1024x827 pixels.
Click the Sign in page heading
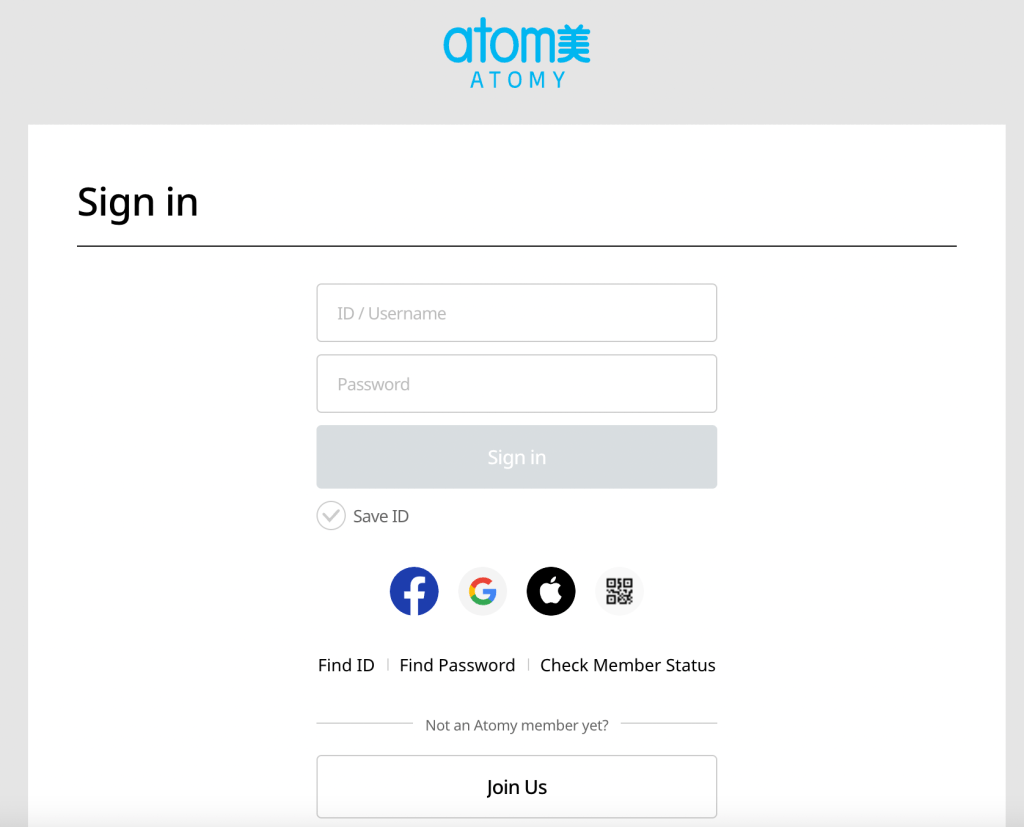click(x=138, y=202)
